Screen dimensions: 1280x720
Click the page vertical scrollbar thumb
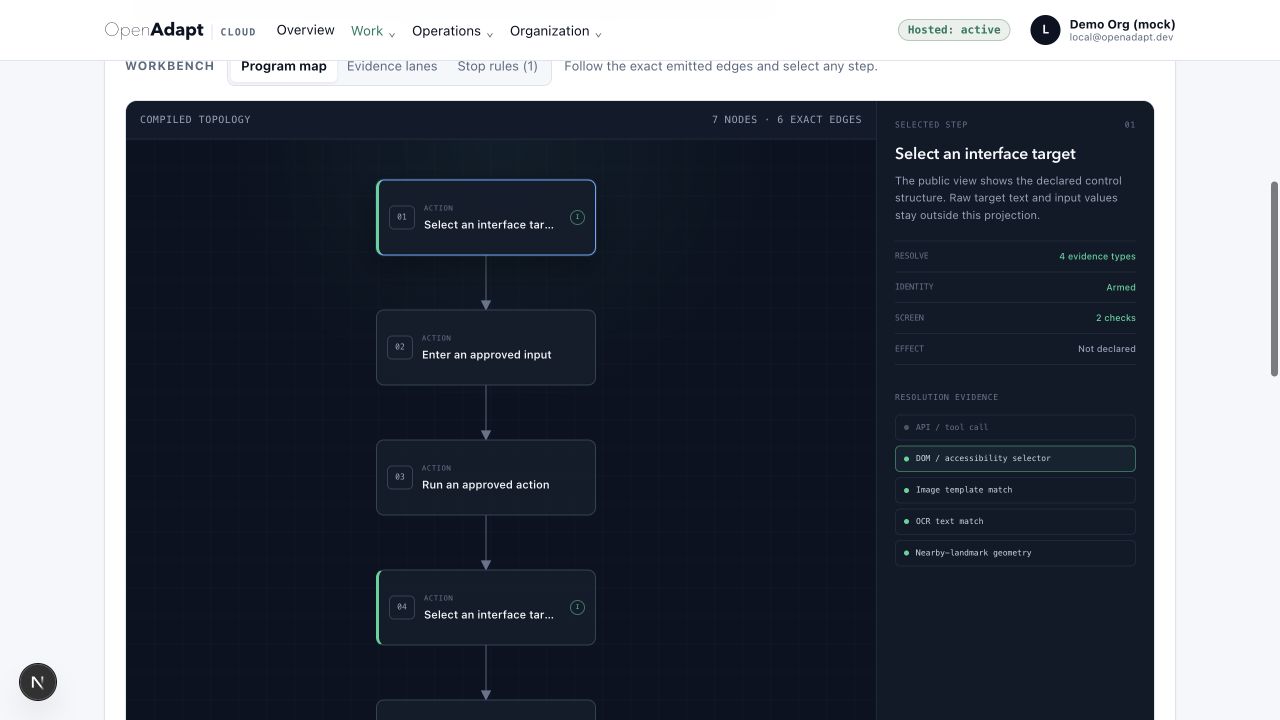[x=1274, y=279]
